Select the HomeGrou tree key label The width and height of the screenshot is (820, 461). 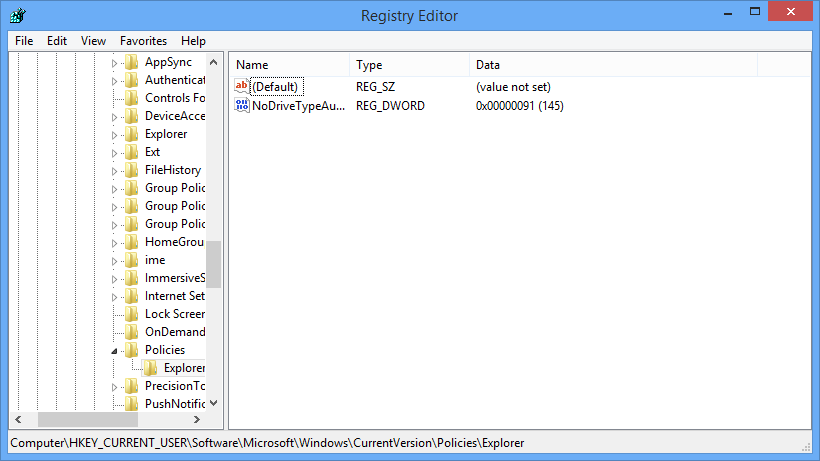pos(174,242)
